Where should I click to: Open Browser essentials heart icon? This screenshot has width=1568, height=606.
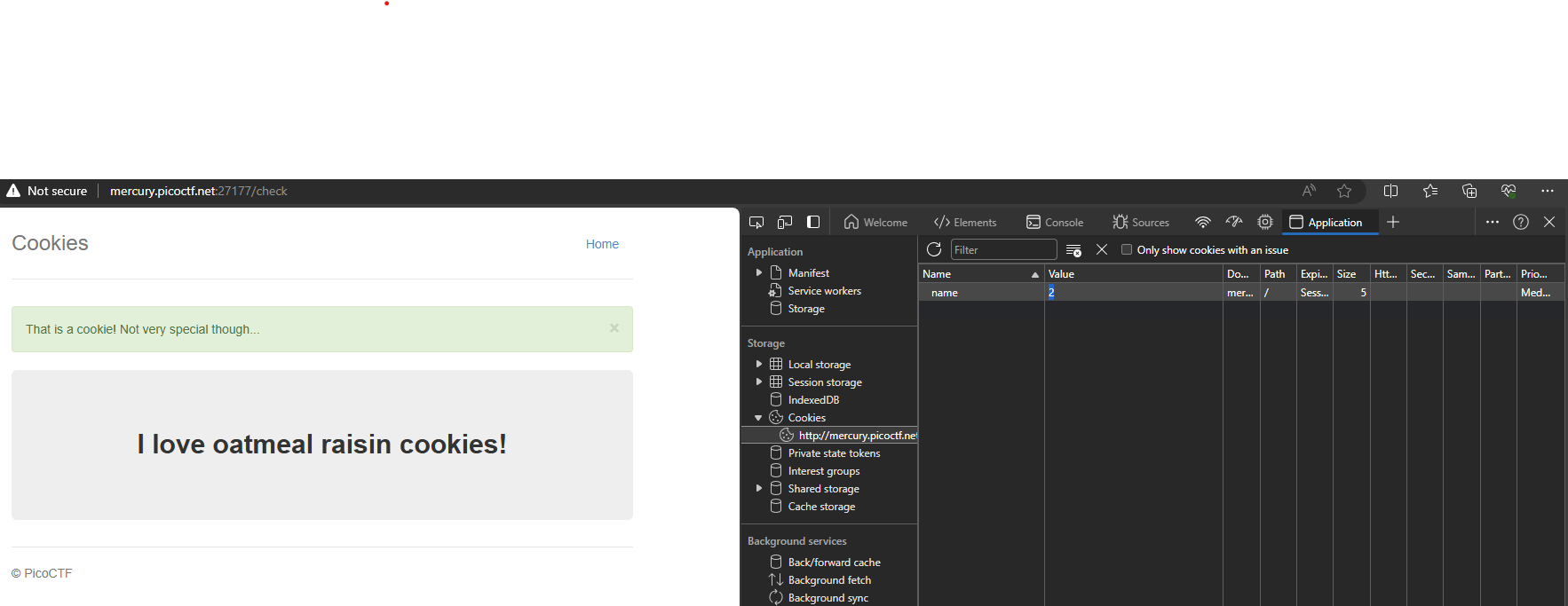tap(1509, 191)
